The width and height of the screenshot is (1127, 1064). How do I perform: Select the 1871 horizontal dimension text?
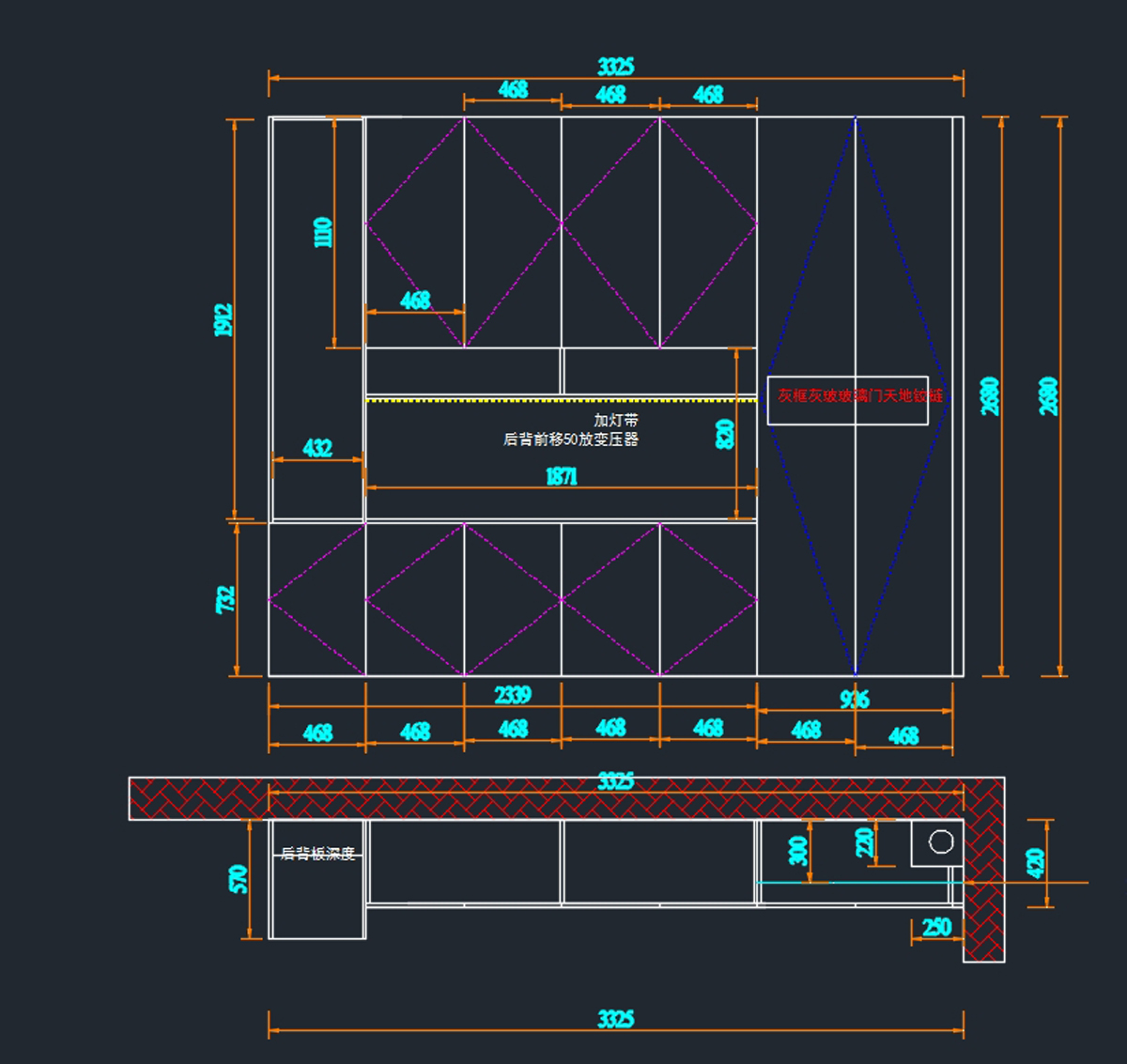click(x=562, y=477)
